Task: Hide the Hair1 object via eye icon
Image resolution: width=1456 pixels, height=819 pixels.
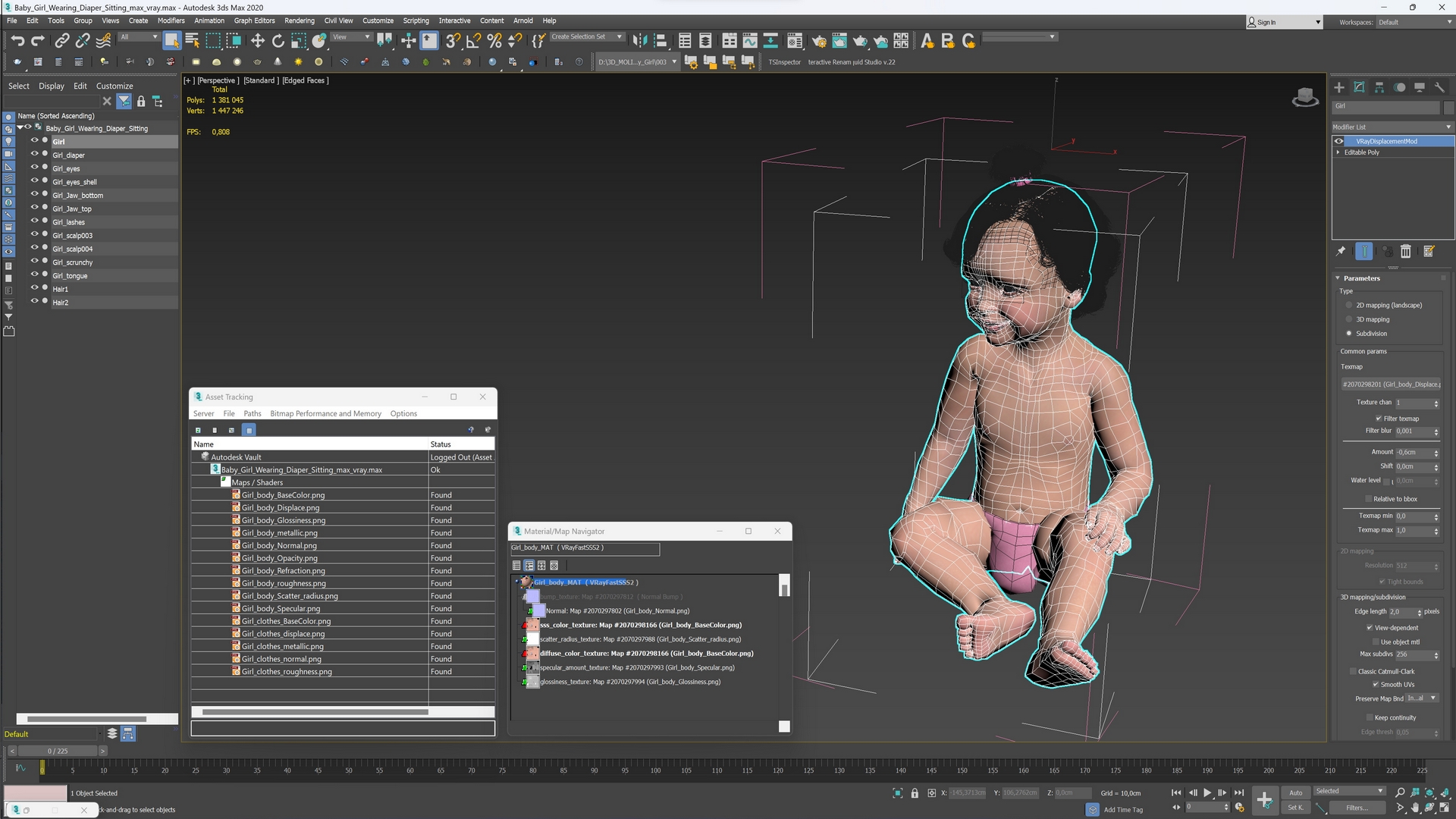Action: point(34,289)
